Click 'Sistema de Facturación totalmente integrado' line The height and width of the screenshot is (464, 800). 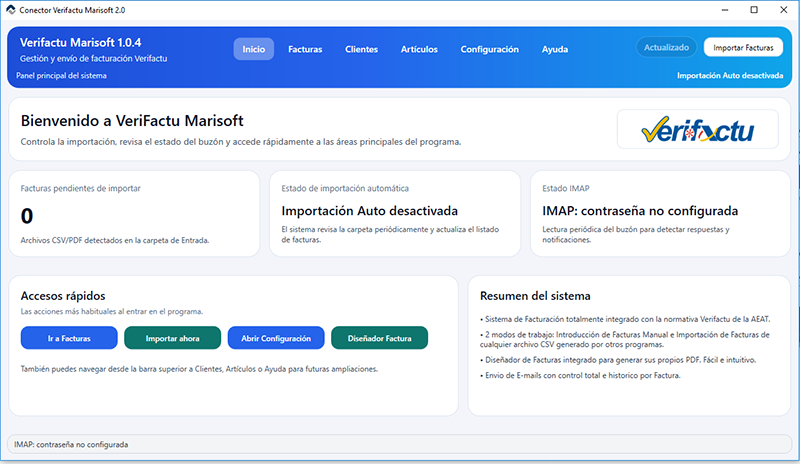point(625,319)
